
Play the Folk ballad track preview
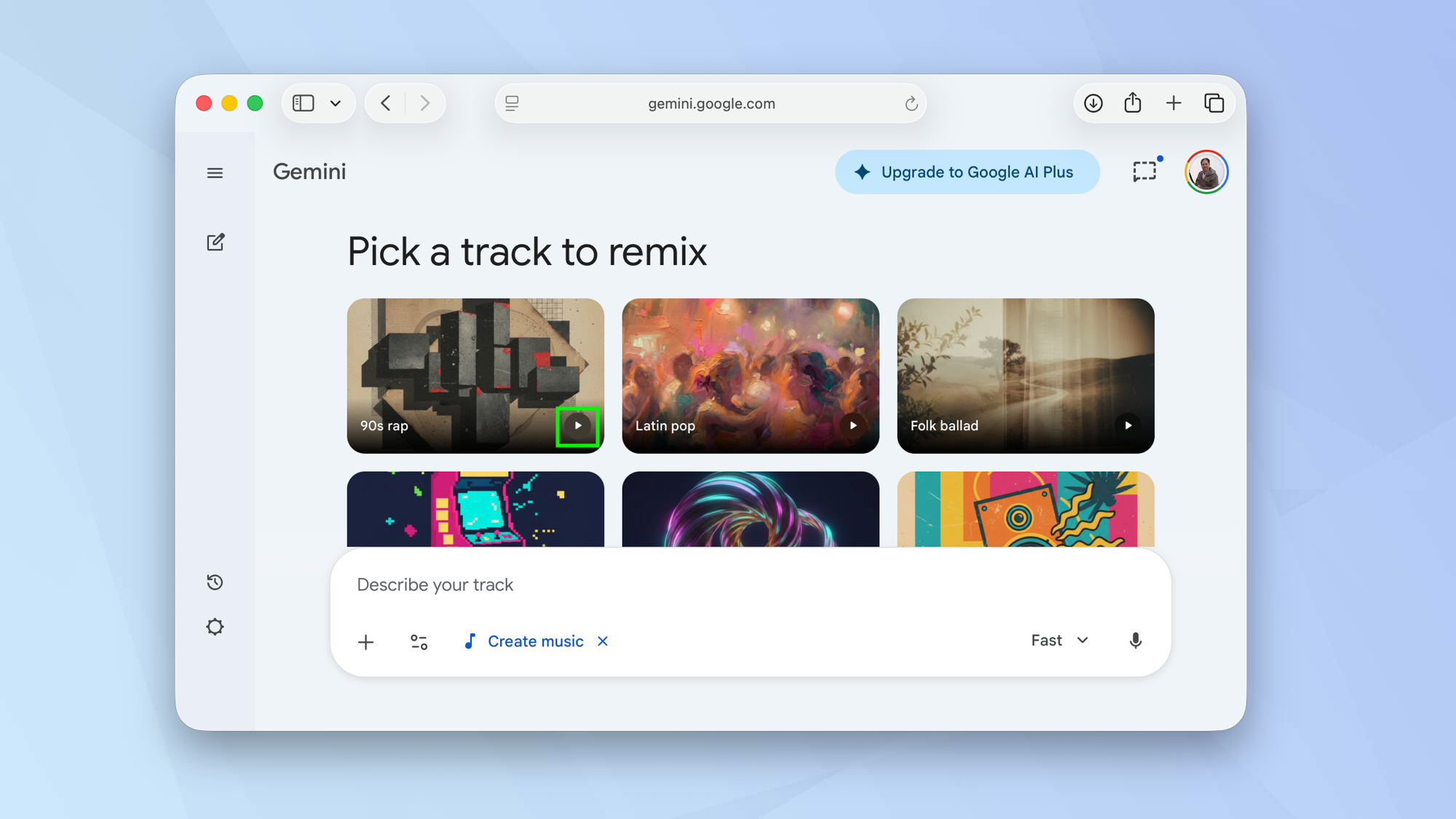tap(1128, 426)
